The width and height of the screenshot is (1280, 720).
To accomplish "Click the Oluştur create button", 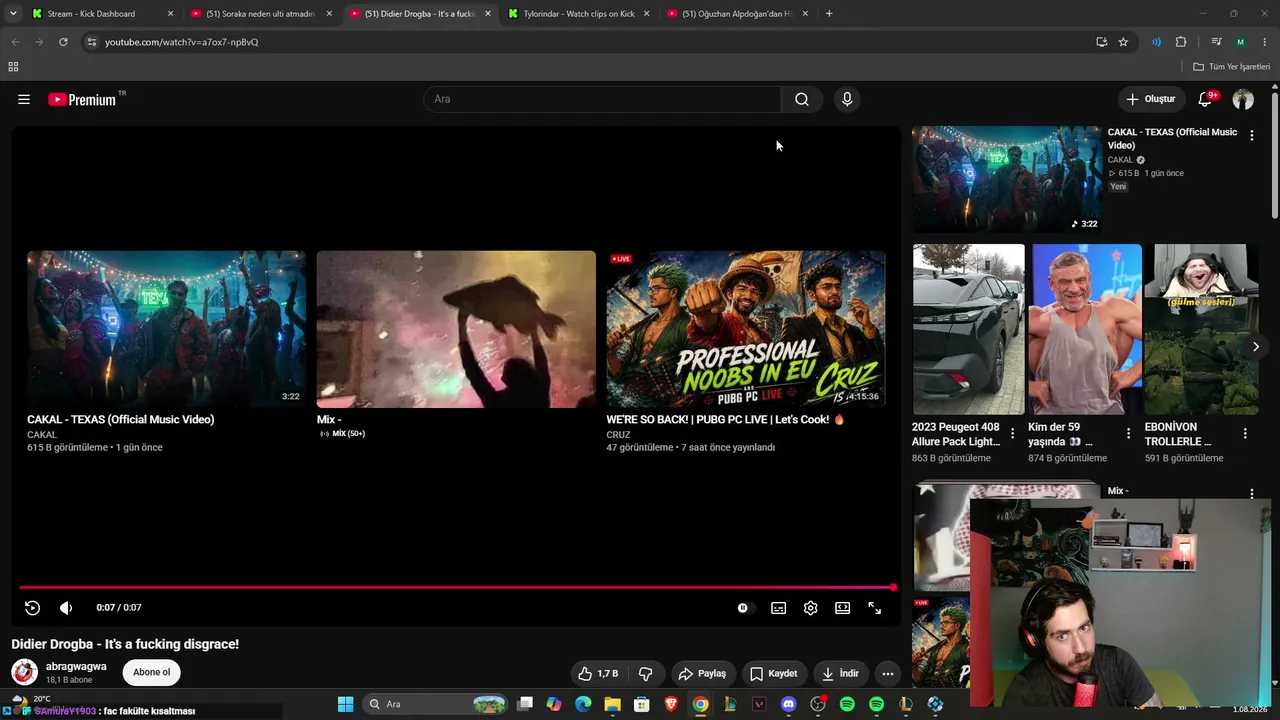I will pos(1151,99).
